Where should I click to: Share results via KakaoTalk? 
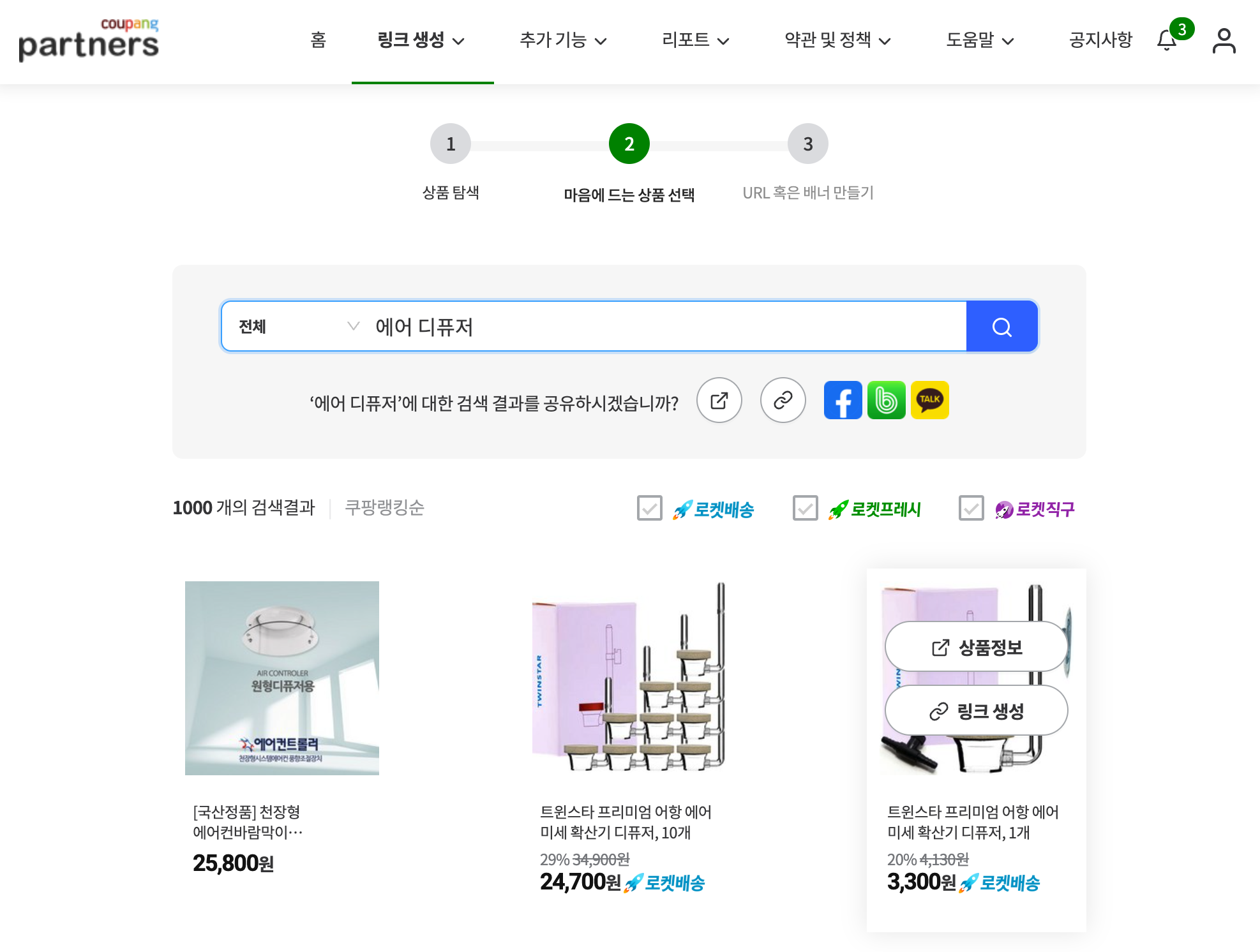[x=930, y=400]
